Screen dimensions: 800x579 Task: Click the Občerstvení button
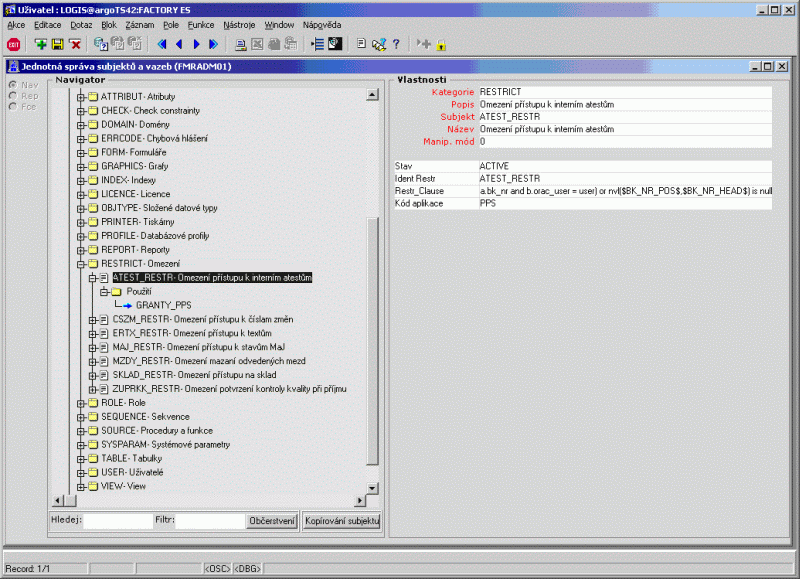272,521
